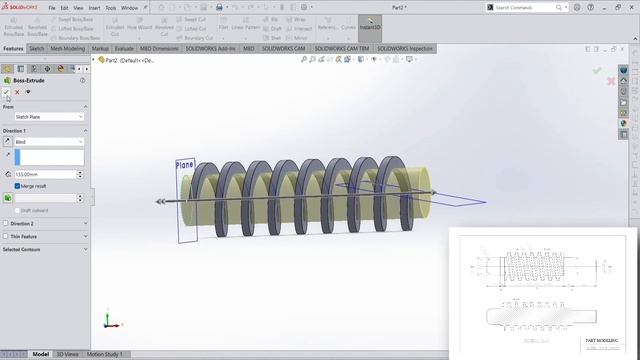
Task: Click the draft angle spinner arrows
Action: point(80,198)
